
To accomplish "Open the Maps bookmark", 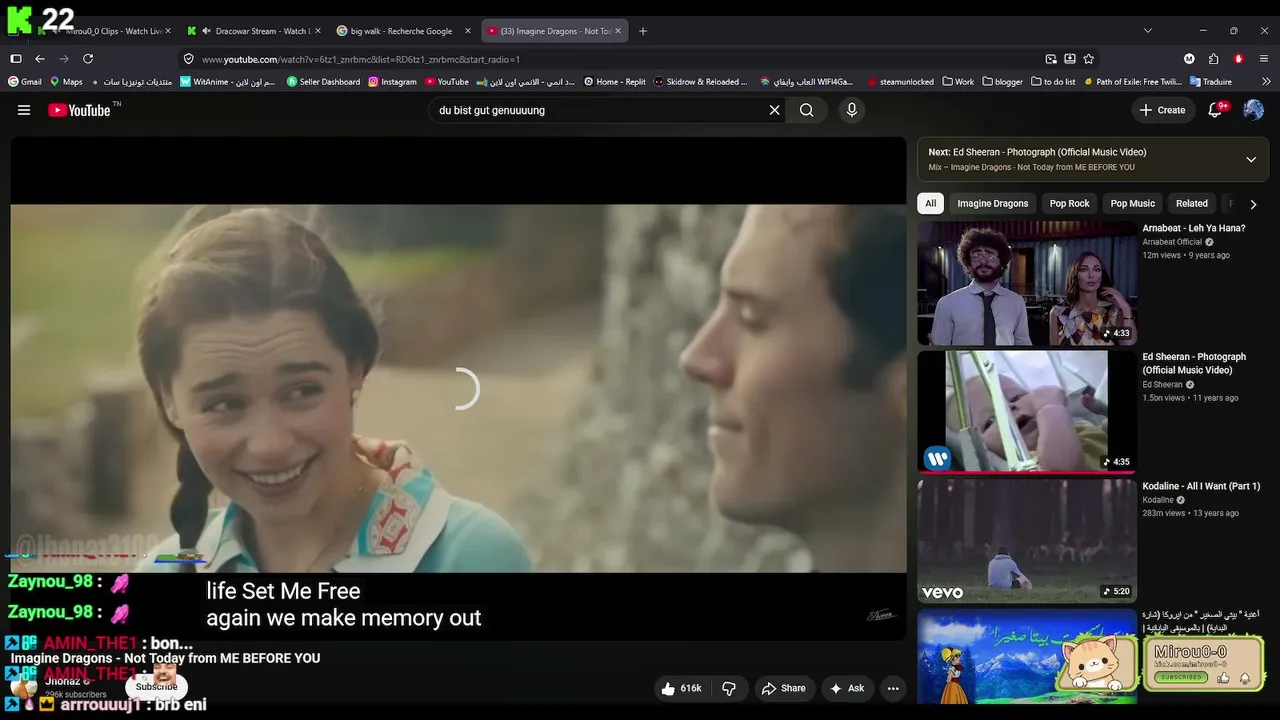I will point(66,82).
